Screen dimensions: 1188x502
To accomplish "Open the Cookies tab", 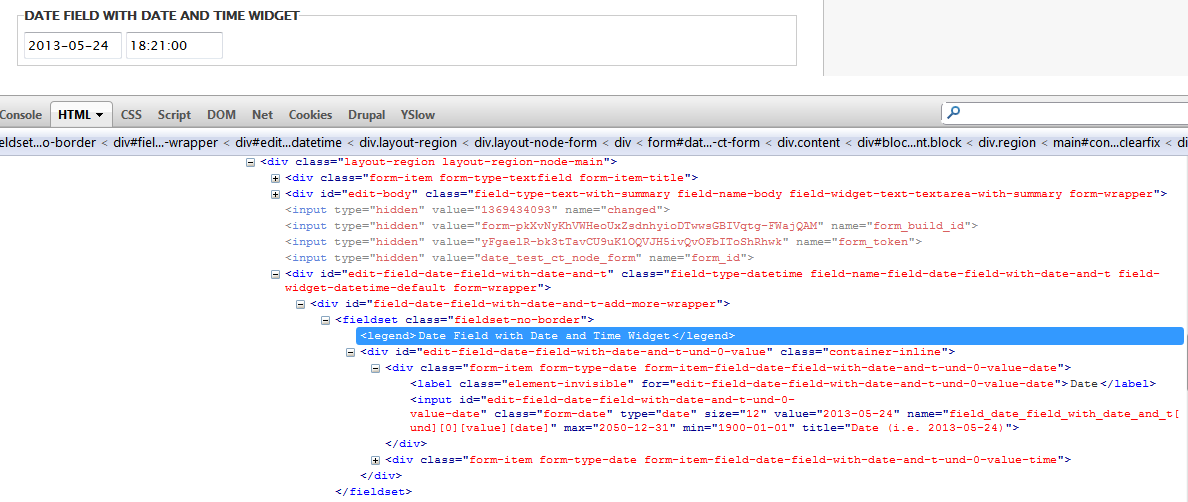I will [x=310, y=115].
